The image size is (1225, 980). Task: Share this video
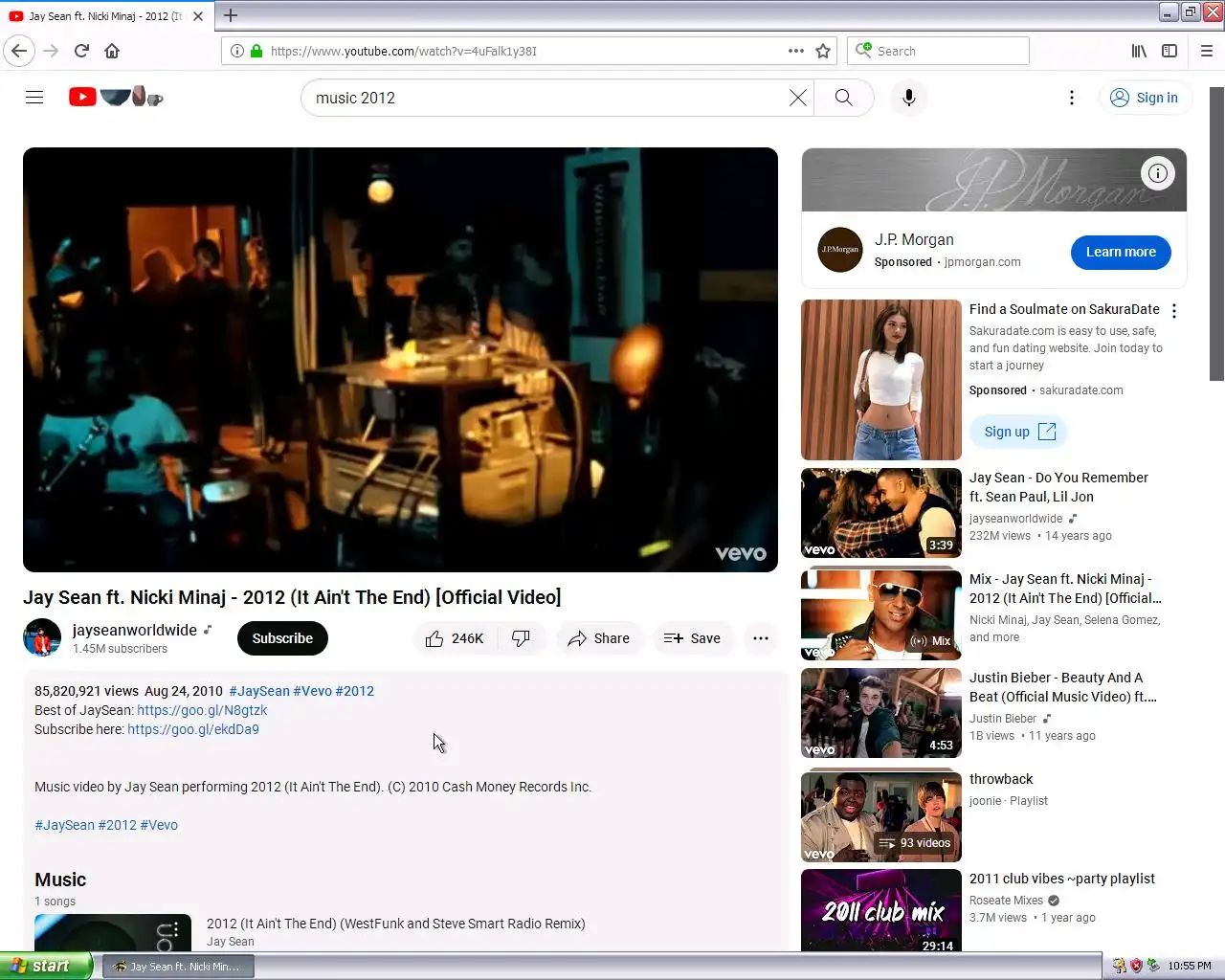click(x=599, y=638)
